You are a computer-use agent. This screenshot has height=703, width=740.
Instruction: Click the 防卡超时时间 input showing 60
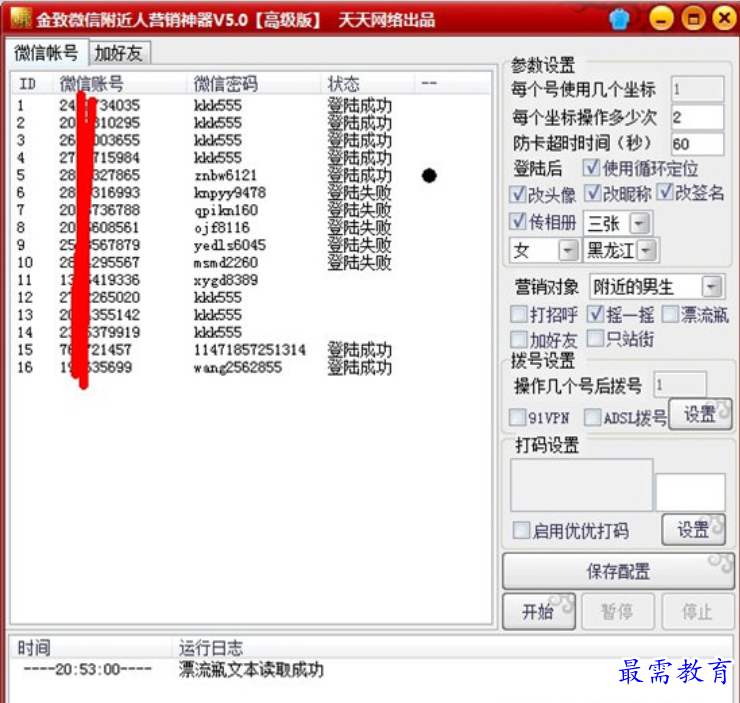coord(697,143)
